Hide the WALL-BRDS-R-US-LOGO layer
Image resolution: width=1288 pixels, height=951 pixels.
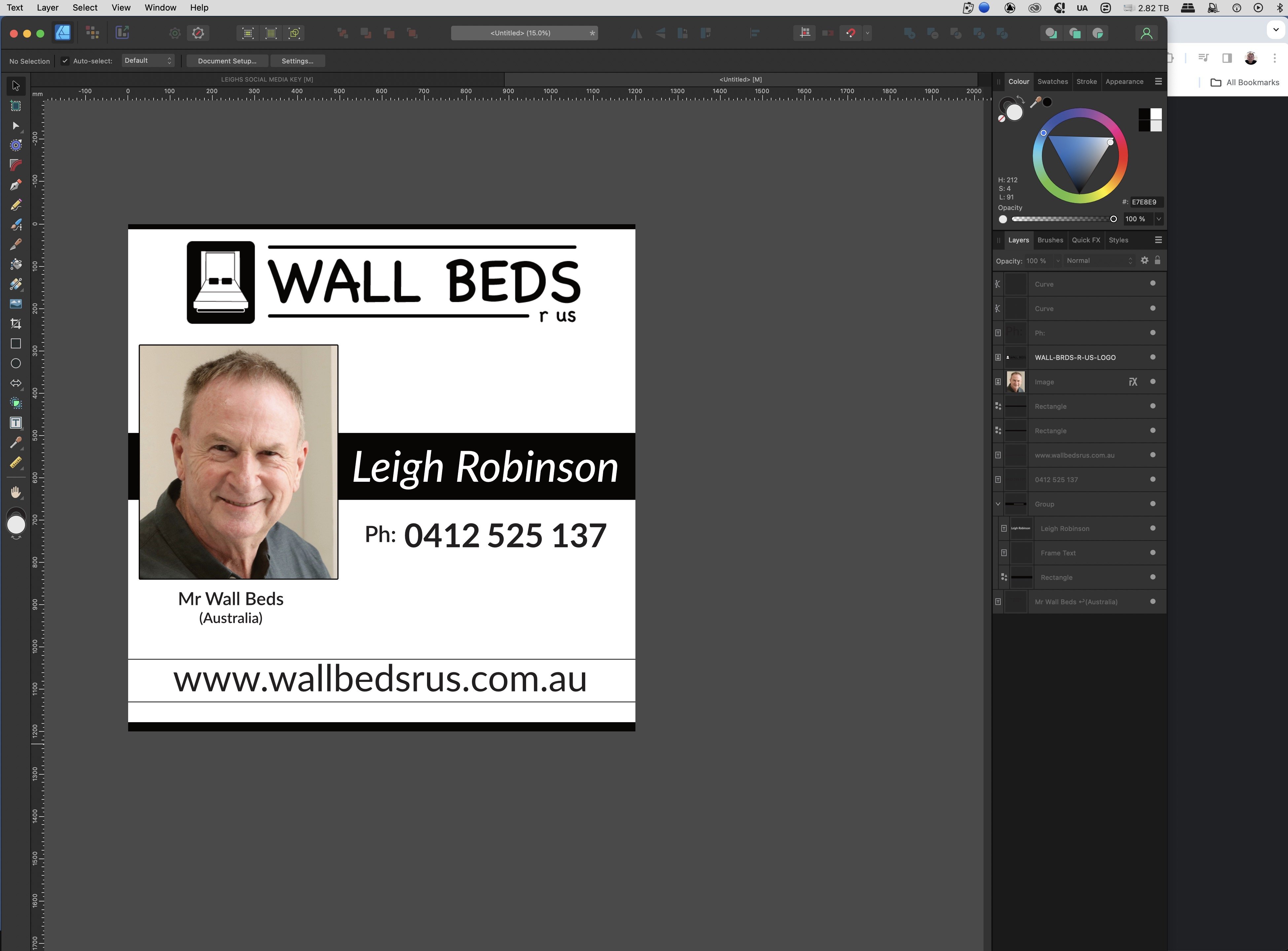(1153, 357)
